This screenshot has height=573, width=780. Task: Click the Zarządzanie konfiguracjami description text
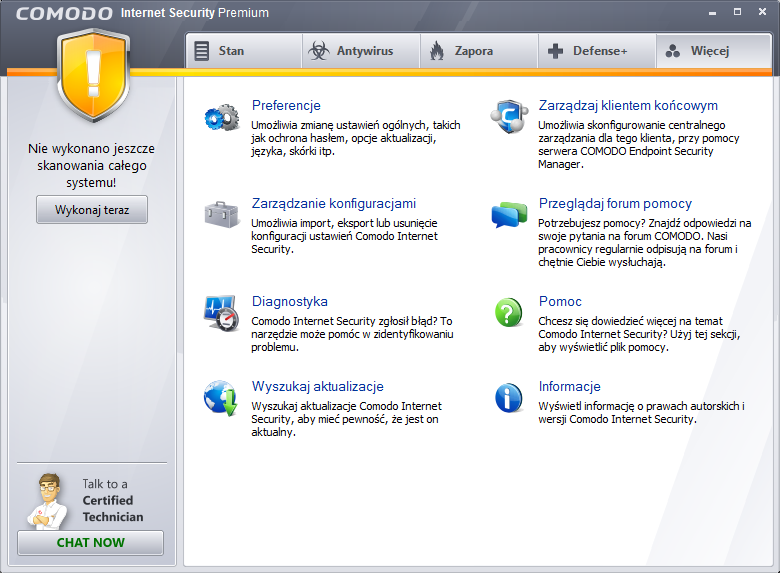tap(344, 236)
